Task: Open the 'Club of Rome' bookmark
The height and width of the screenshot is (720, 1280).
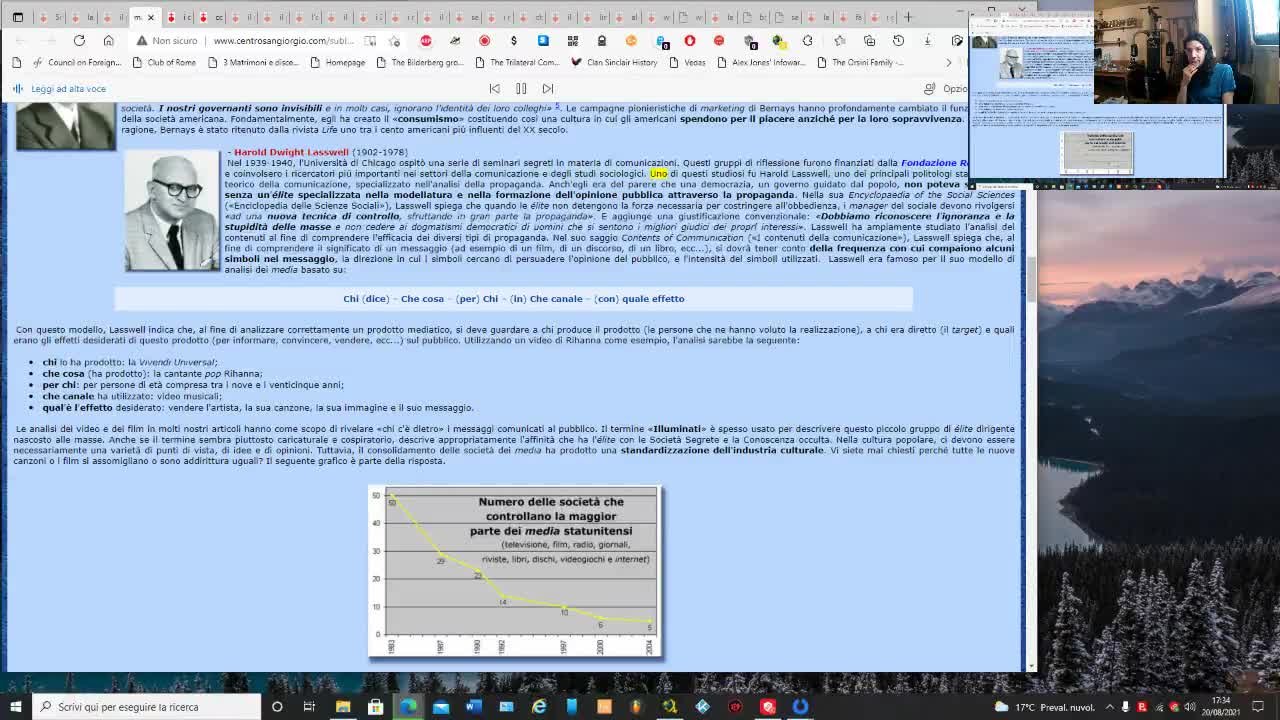Action: (x=164, y=62)
